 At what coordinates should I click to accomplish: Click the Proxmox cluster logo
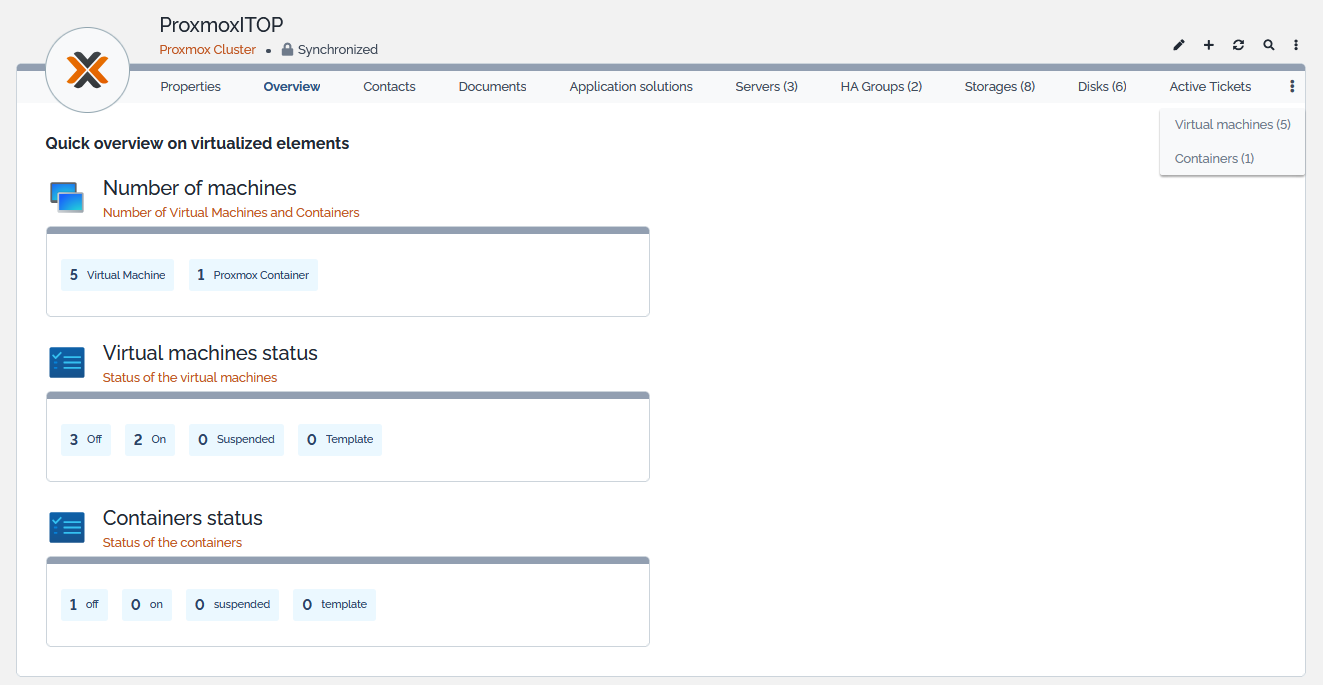(88, 70)
